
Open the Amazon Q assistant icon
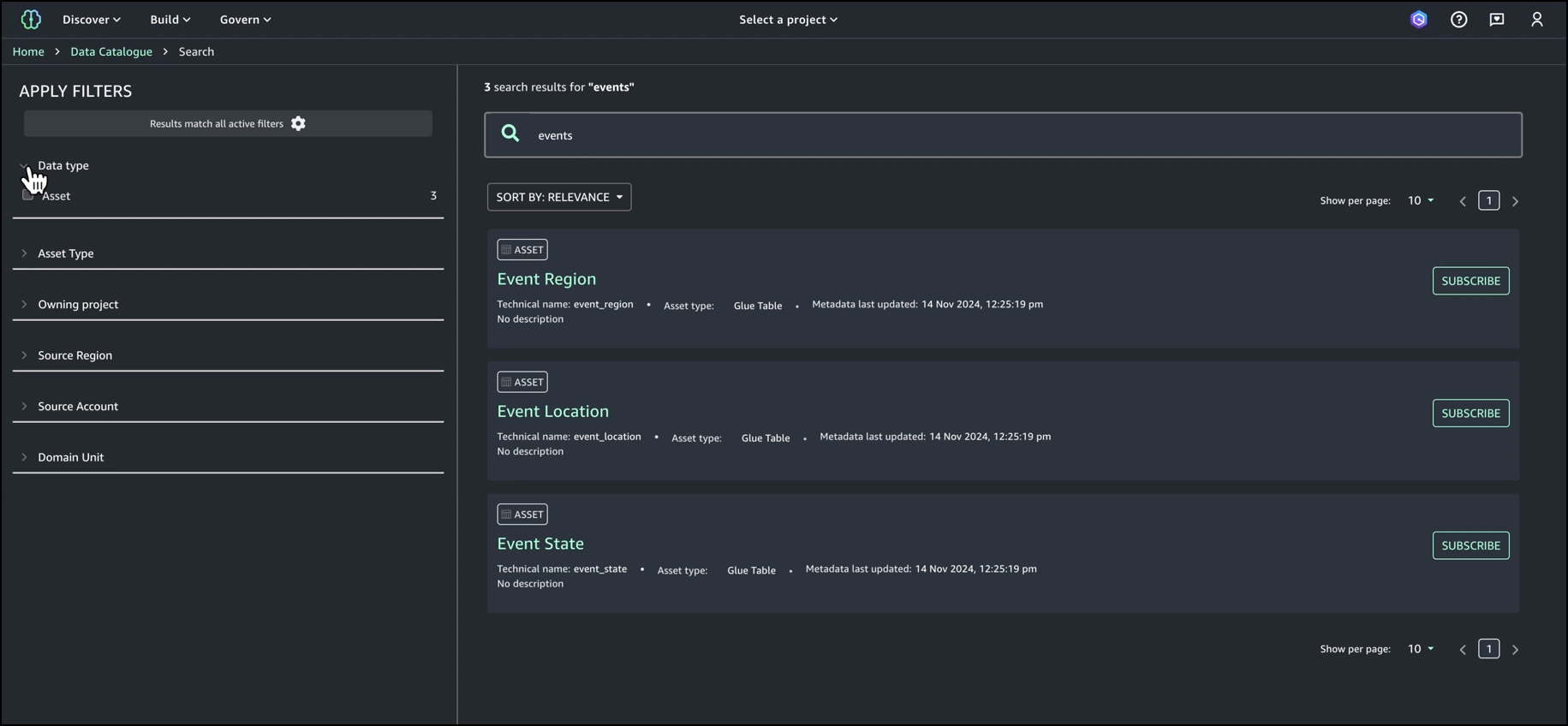1419,19
